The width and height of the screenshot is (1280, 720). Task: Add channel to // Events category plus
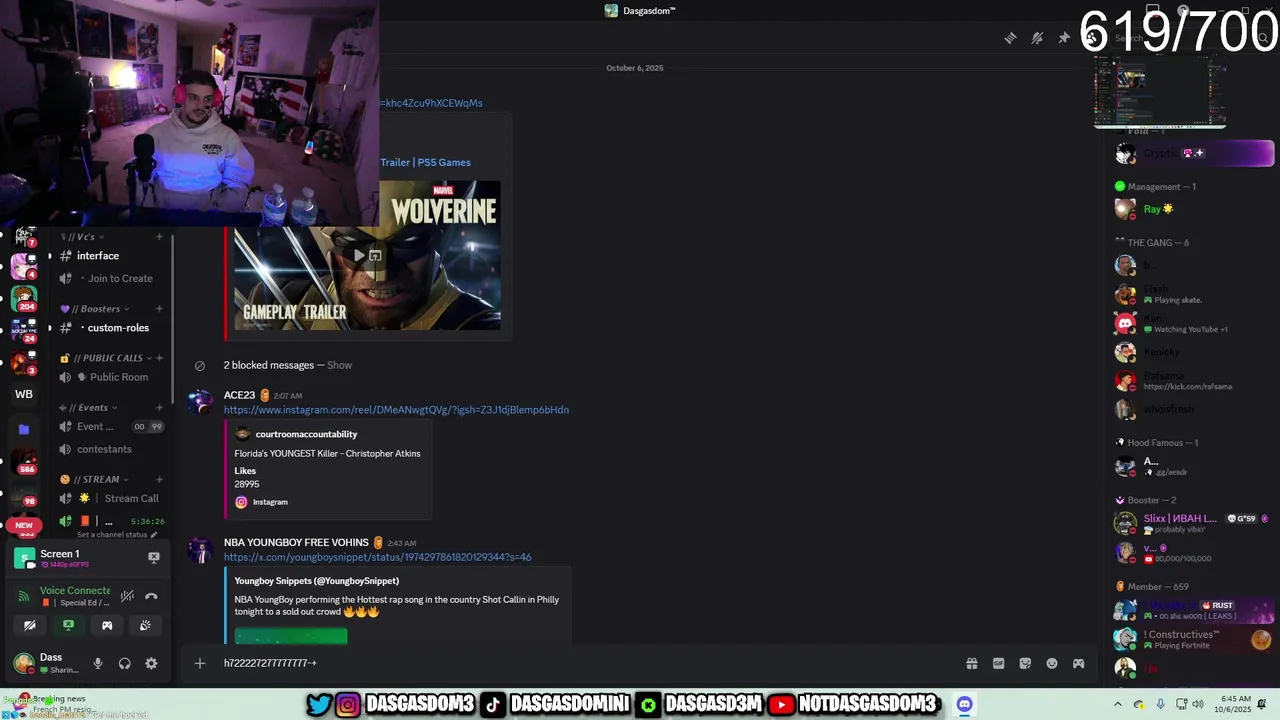(160, 407)
